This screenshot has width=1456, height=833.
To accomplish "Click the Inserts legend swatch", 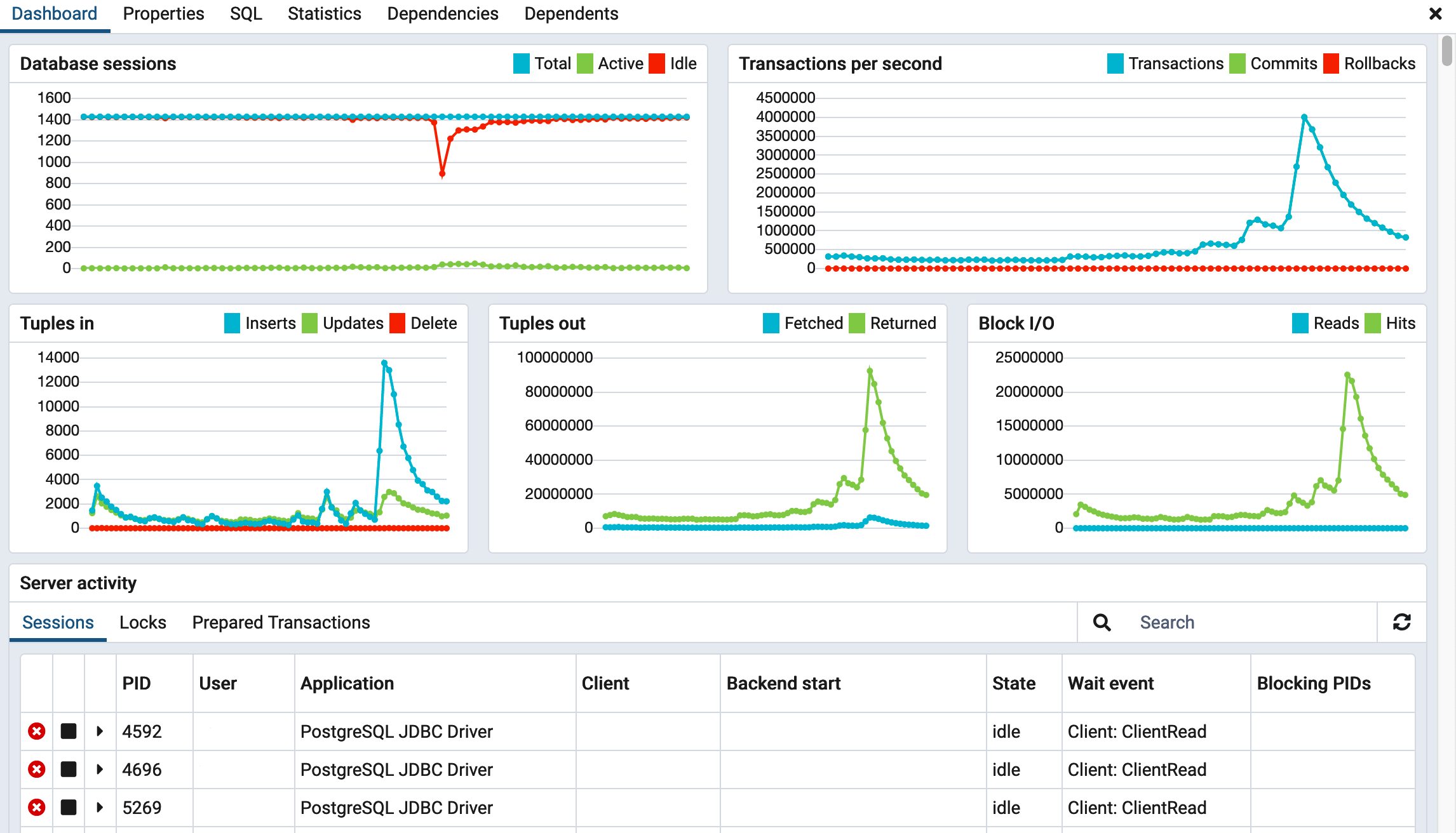I will click(x=233, y=323).
